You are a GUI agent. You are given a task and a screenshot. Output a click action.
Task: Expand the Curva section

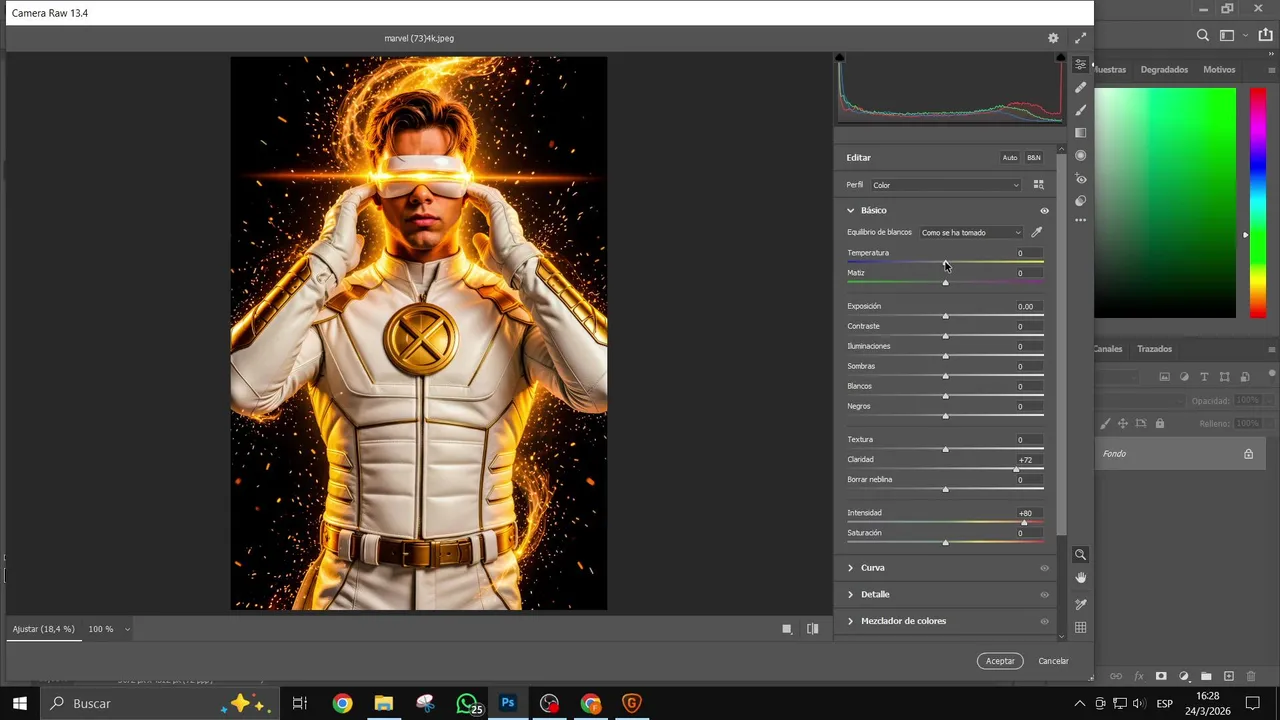pyautogui.click(x=851, y=568)
